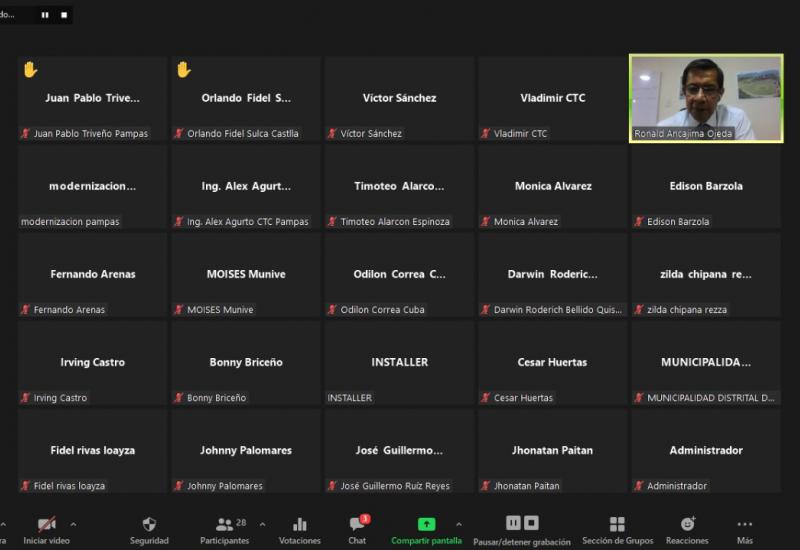800x550 pixels.
Task: Stop recording in top-left recording indicator
Action: click(x=64, y=15)
